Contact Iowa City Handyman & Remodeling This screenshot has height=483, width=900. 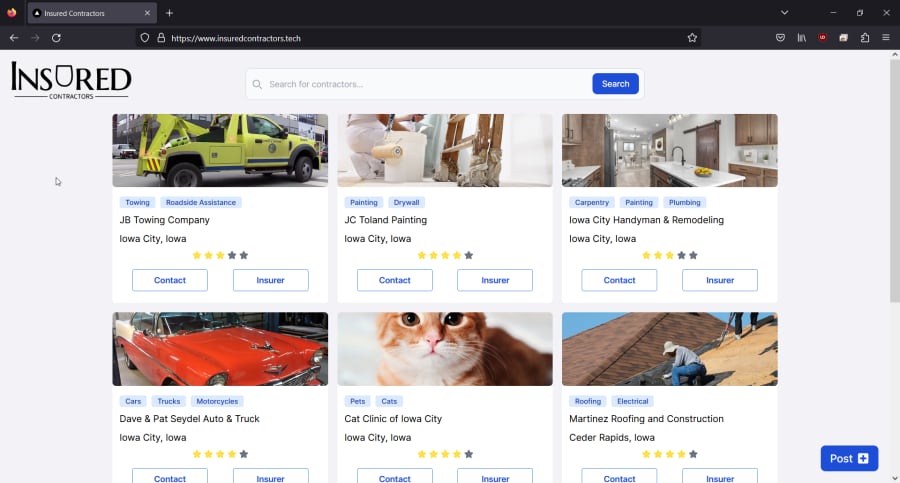point(619,280)
